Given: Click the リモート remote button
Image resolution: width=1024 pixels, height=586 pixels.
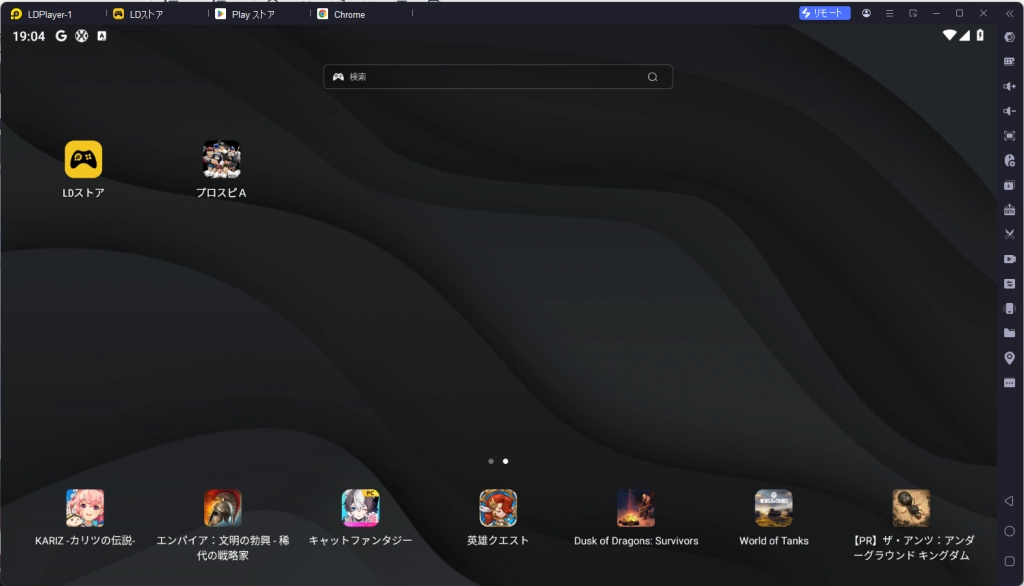Looking at the screenshot, I should click(824, 13).
